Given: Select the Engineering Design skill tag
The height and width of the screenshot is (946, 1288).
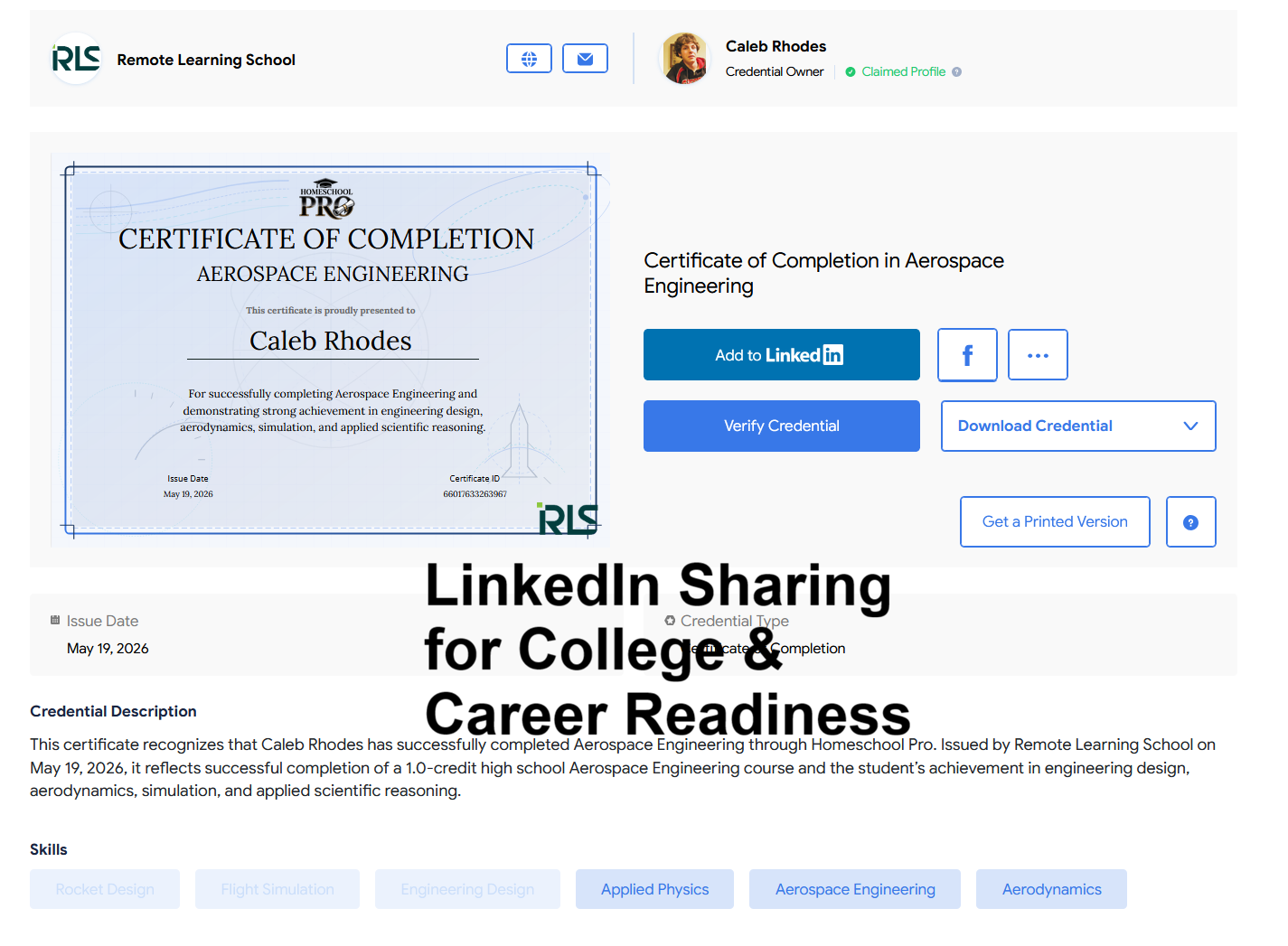Looking at the screenshot, I should coord(467,889).
